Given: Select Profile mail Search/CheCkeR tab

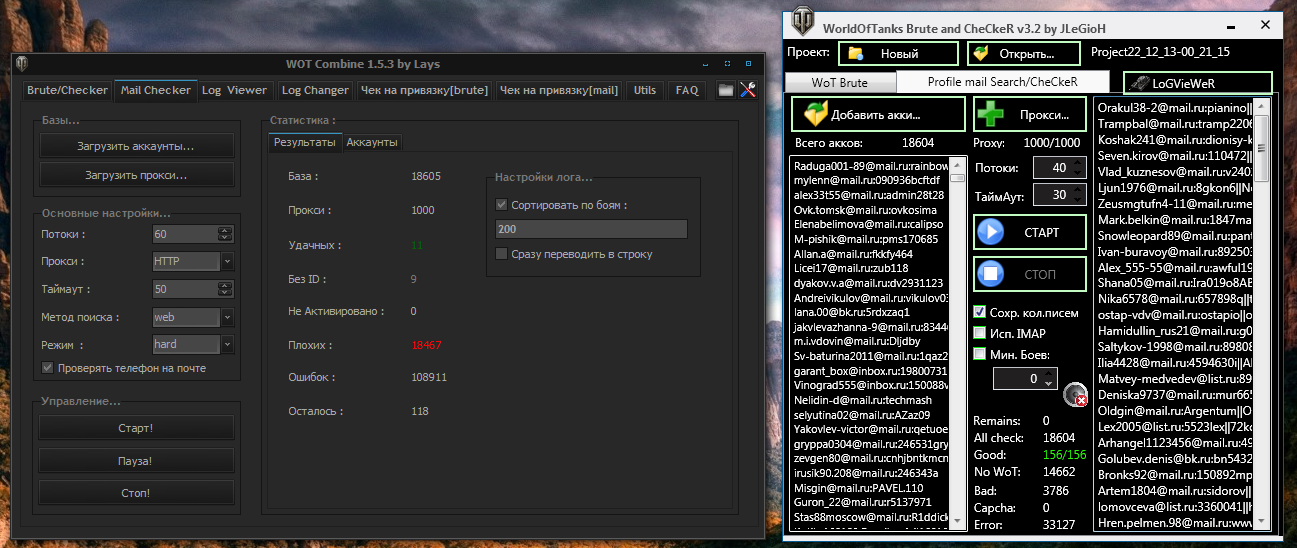Looking at the screenshot, I should (x=1002, y=81).
